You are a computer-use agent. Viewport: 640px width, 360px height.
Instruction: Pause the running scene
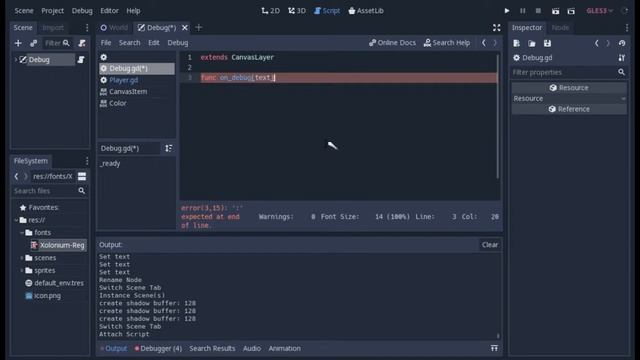[x=522, y=11]
